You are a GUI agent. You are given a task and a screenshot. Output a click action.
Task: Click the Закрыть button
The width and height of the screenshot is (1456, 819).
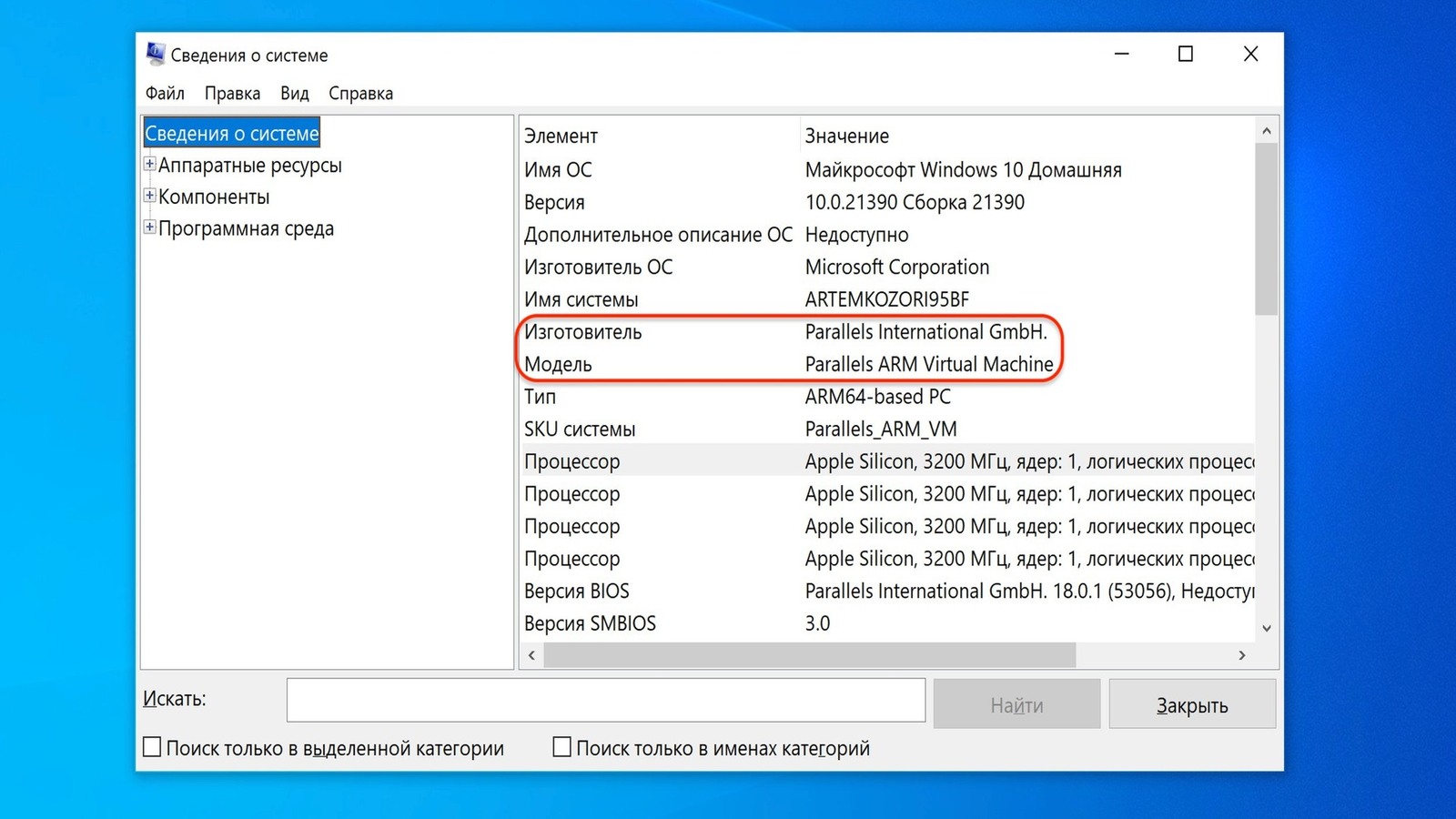tap(1192, 704)
